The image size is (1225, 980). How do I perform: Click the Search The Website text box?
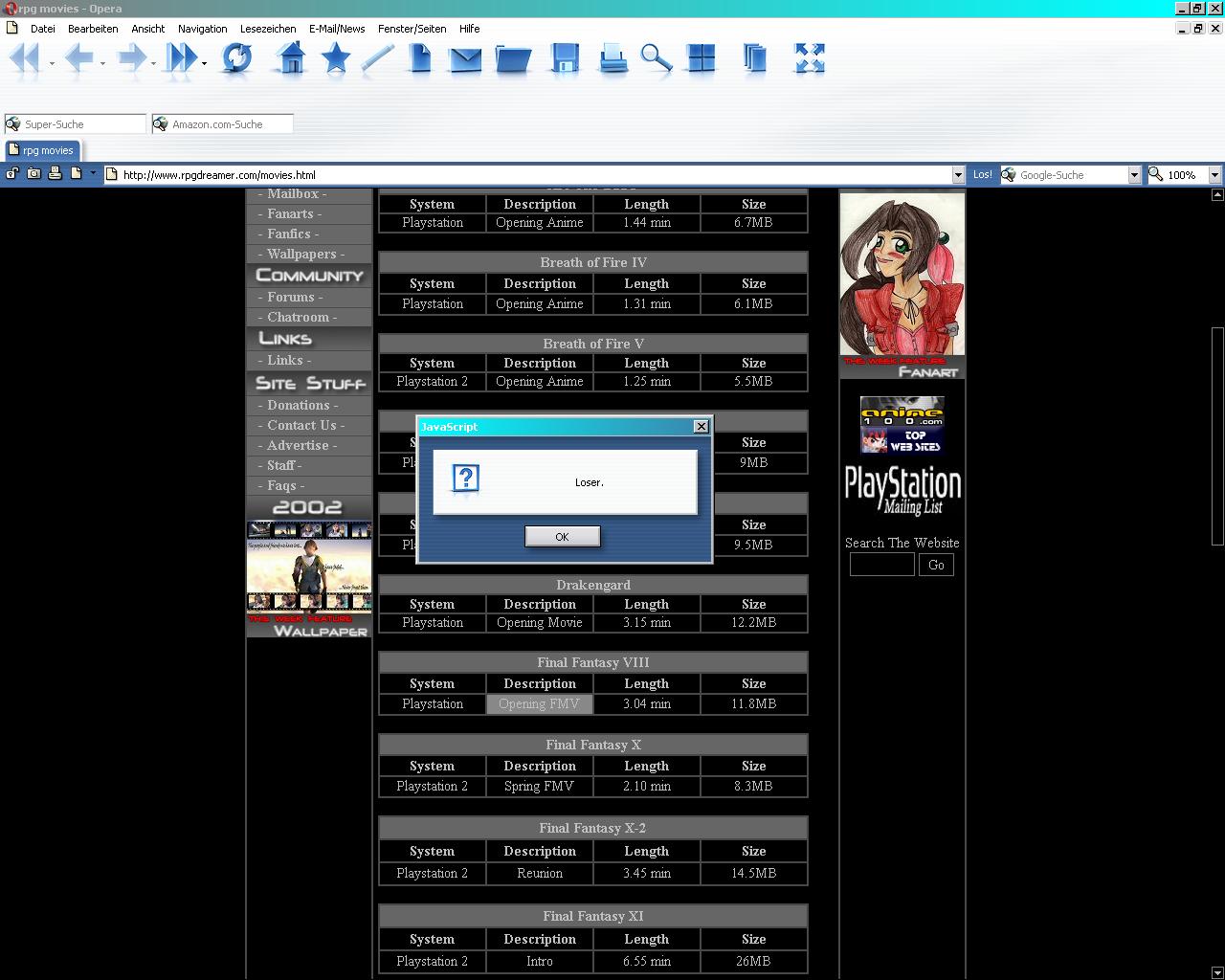(881, 565)
